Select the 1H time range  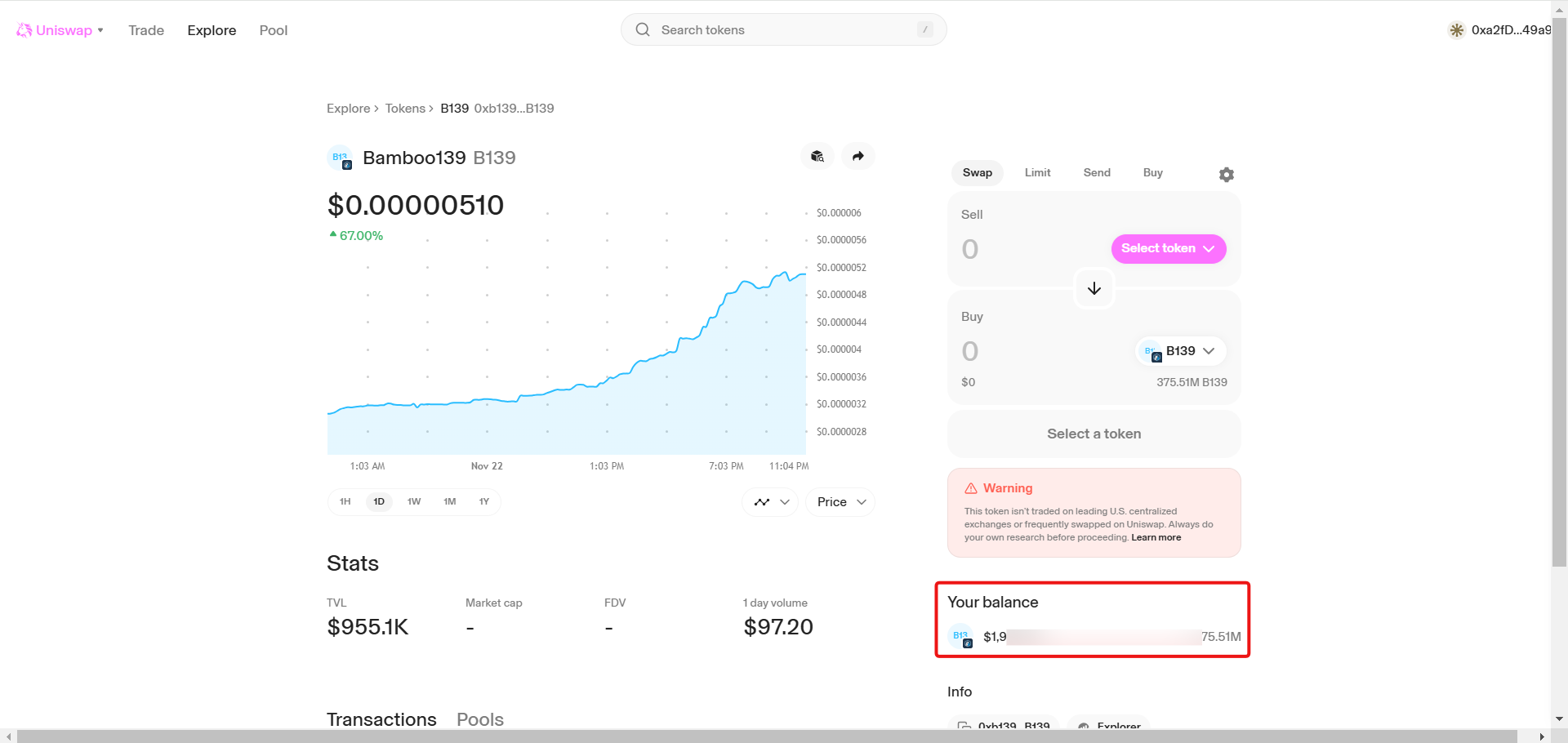coord(345,501)
